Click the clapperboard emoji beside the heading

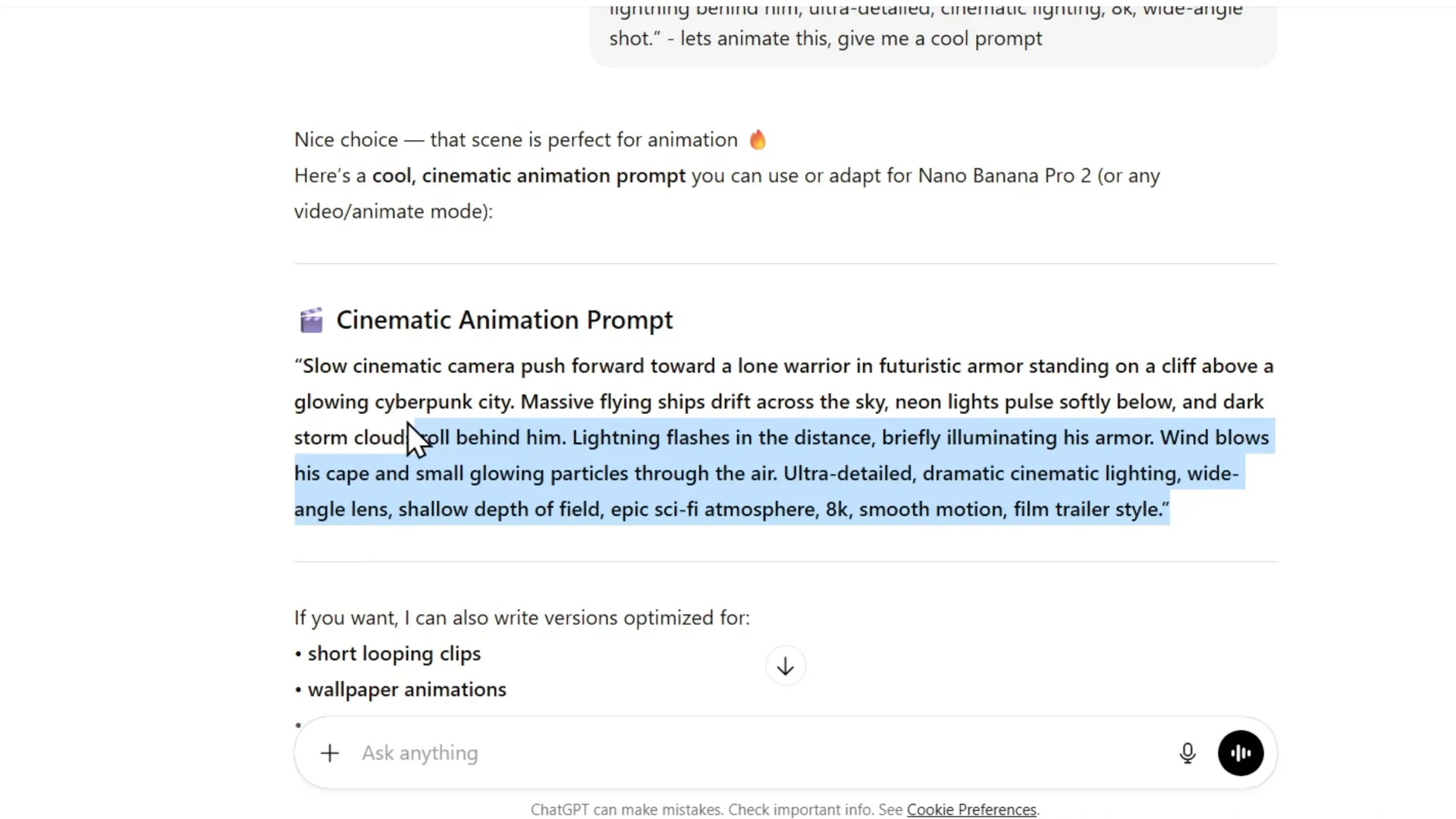[x=311, y=321]
